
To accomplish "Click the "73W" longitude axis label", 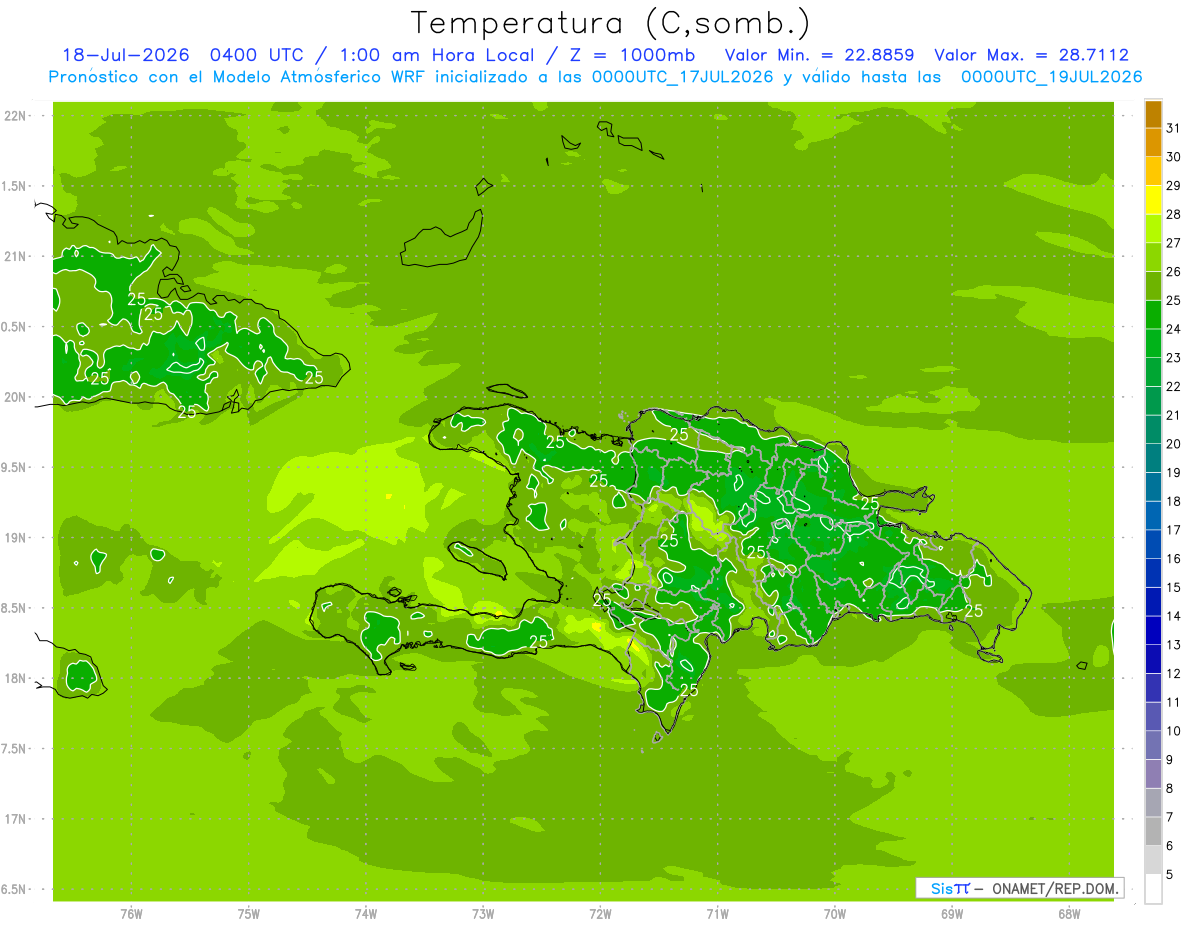I will 483,913.
